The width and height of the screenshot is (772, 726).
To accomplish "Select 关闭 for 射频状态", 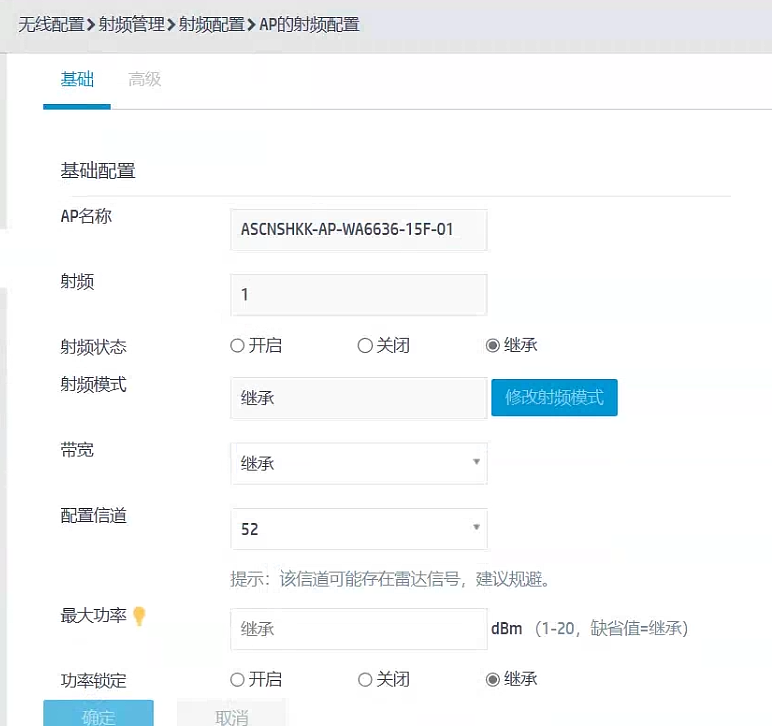I will 365,346.
